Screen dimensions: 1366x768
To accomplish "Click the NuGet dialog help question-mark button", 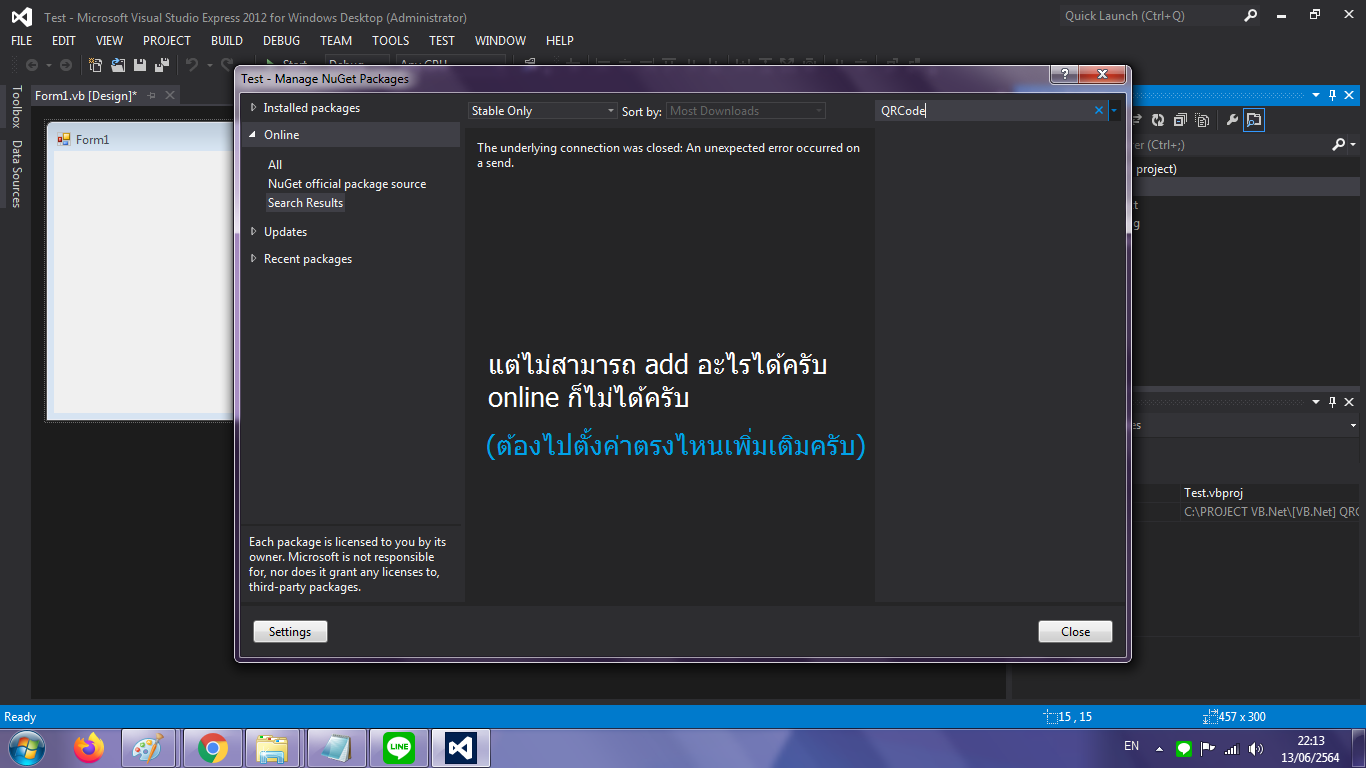I will [x=1064, y=75].
